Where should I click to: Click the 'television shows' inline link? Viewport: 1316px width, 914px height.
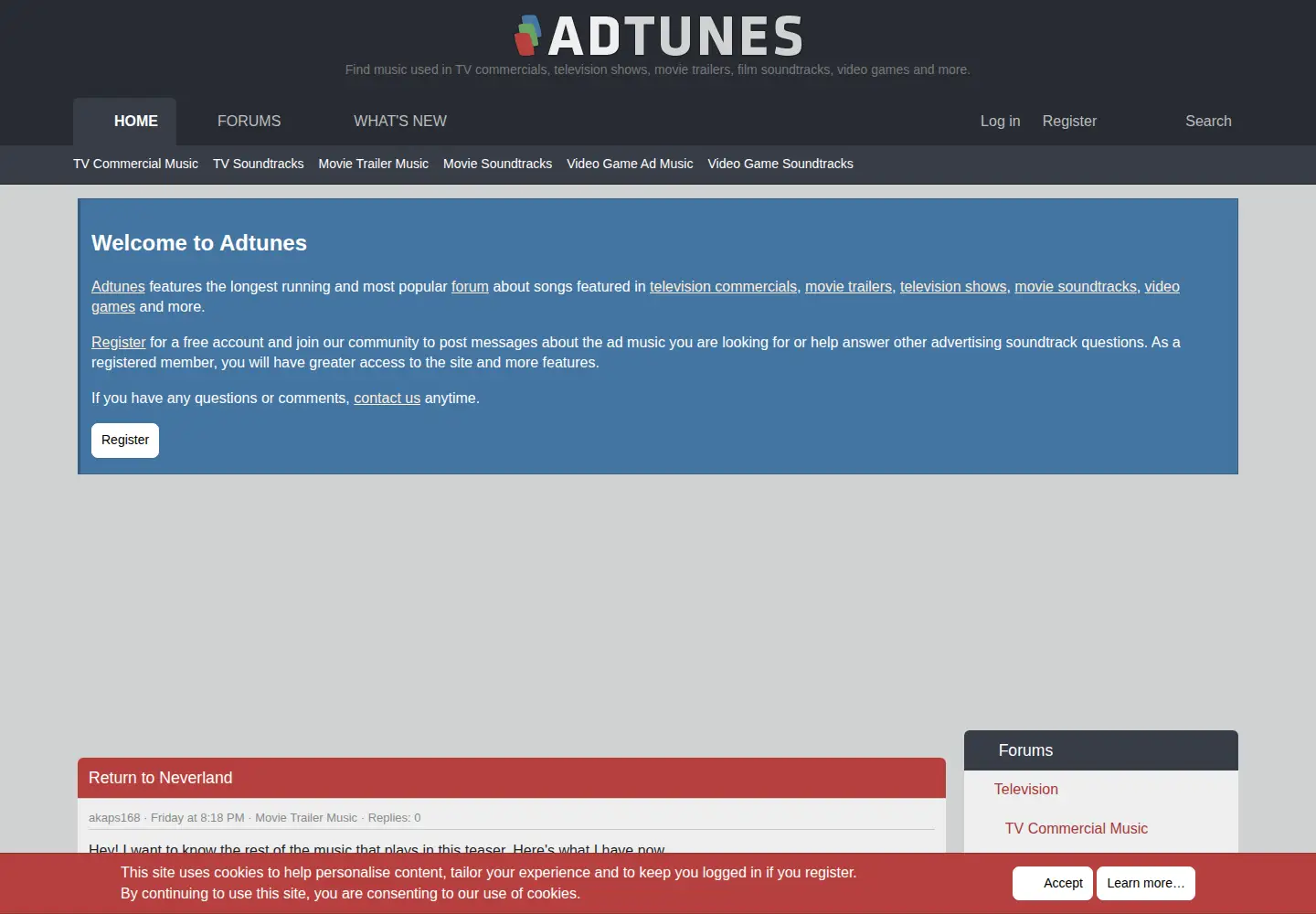(953, 287)
